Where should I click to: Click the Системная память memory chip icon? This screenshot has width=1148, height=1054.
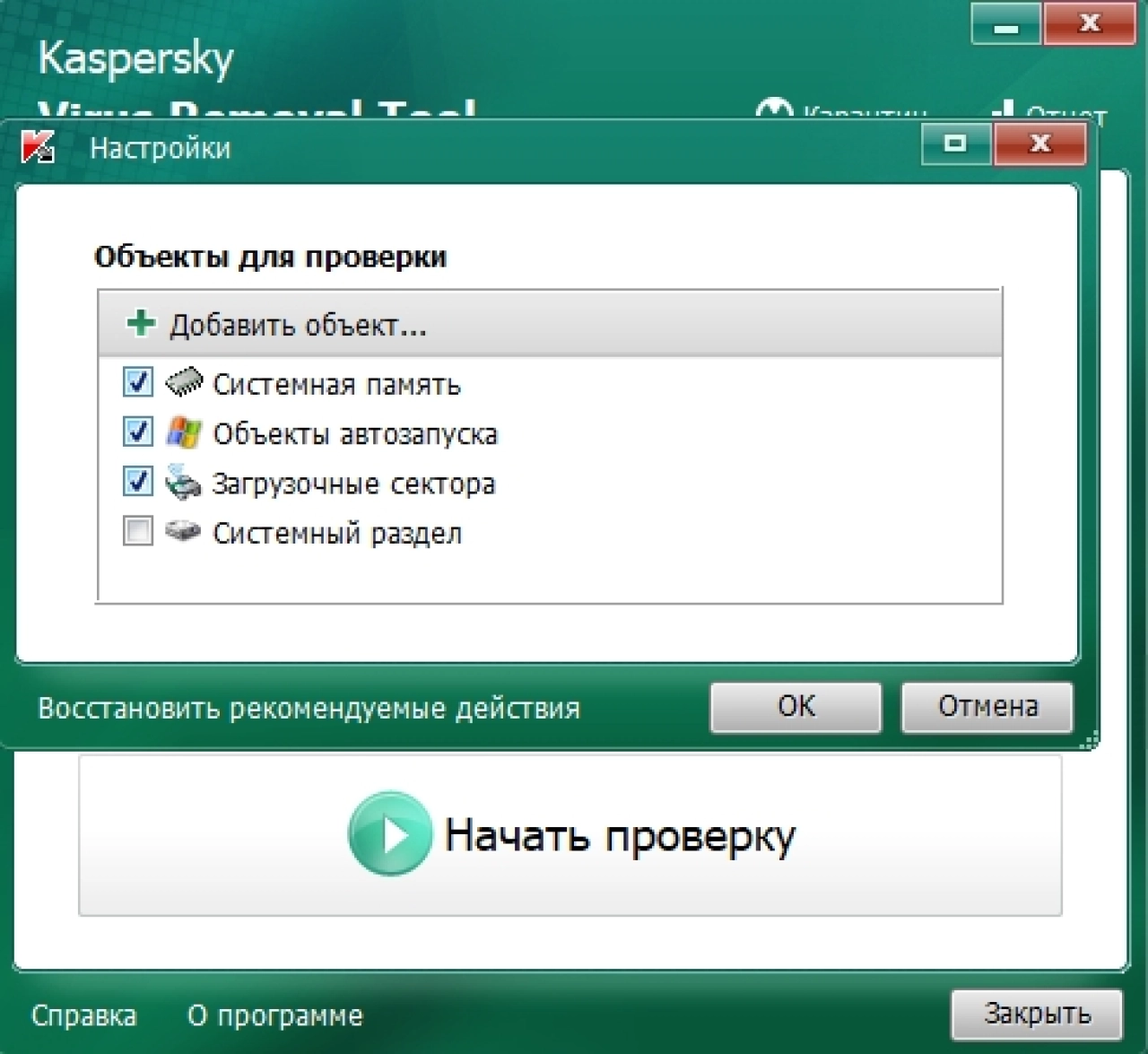click(x=185, y=381)
